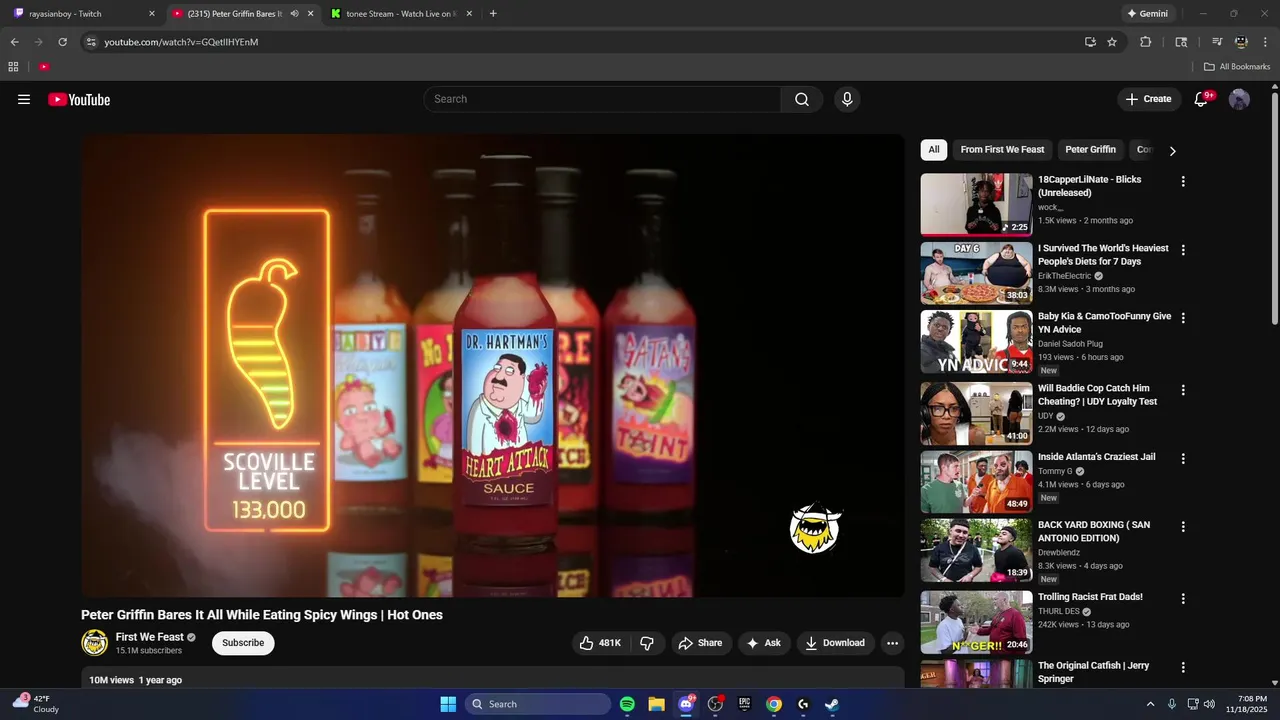
Task: Open the Windows Start menu
Action: (448, 704)
